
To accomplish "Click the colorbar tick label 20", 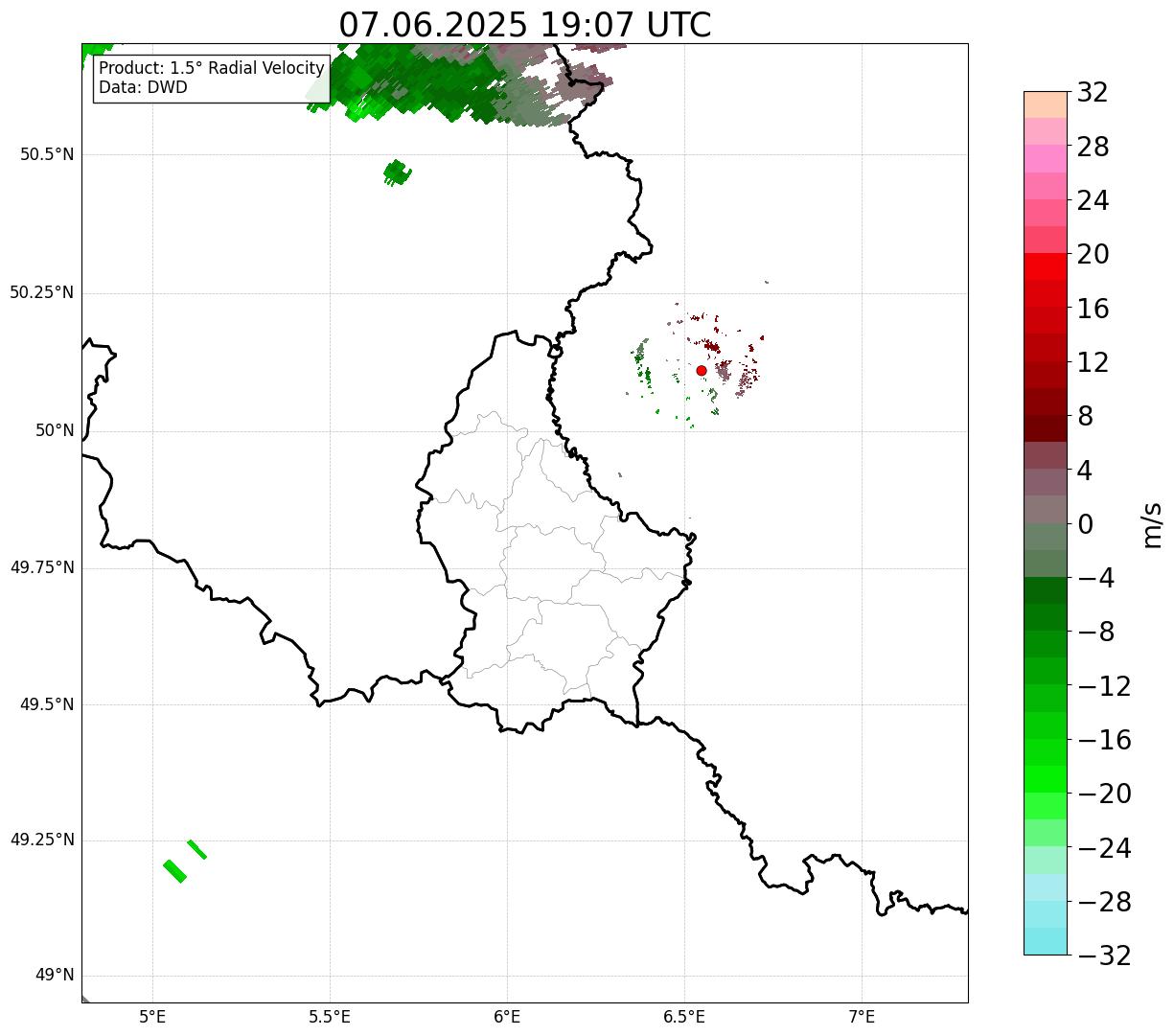I will (1093, 254).
